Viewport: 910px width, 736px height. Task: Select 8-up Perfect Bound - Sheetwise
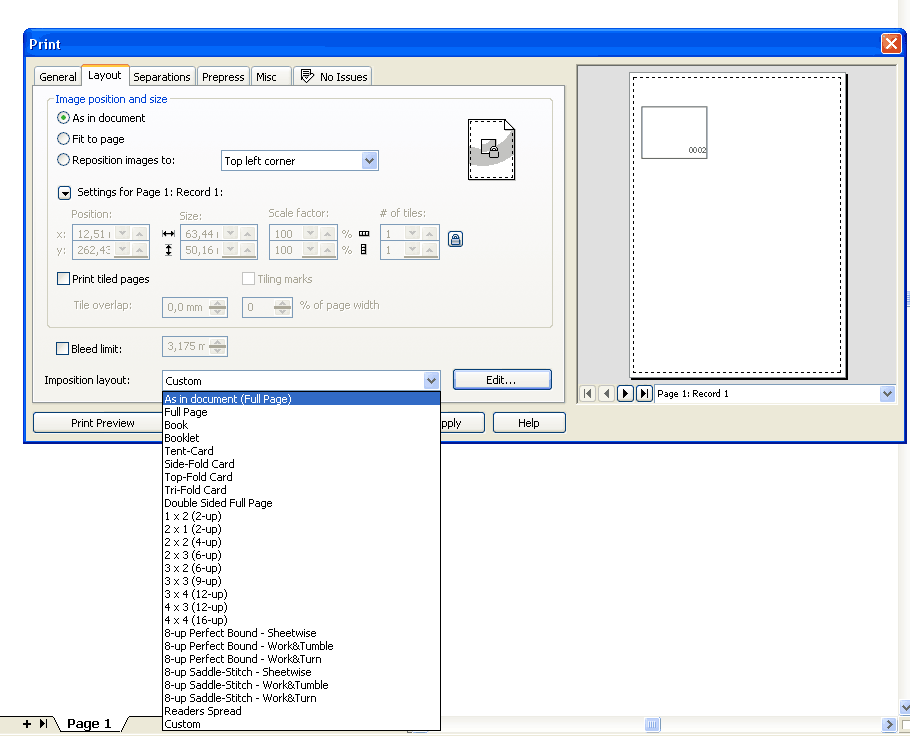click(301, 633)
